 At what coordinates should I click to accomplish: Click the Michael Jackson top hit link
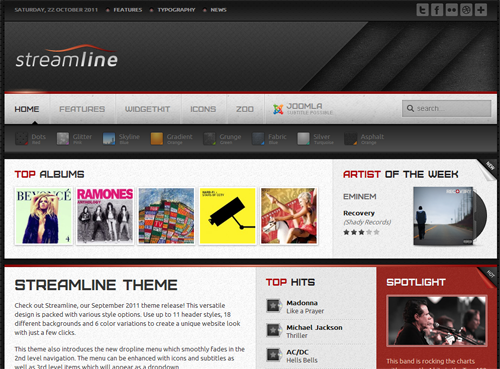coord(314,328)
